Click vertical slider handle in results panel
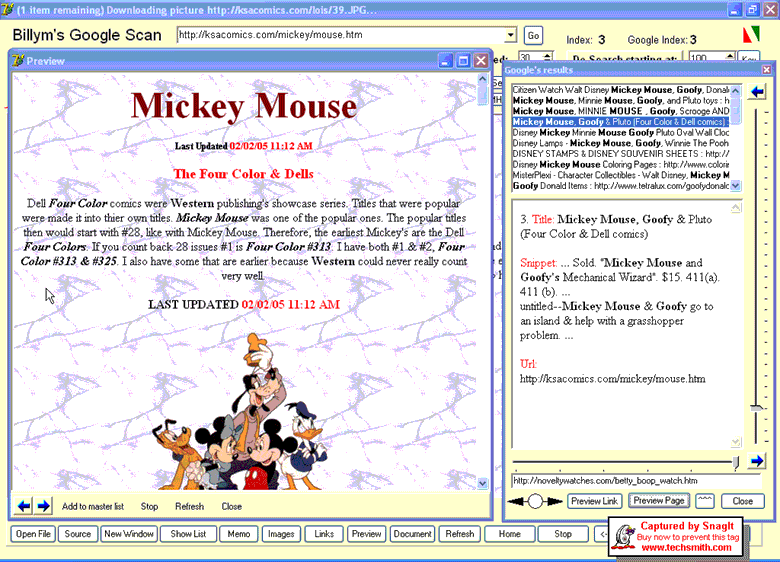Image resolution: width=780 pixels, height=562 pixels. [x=757, y=408]
